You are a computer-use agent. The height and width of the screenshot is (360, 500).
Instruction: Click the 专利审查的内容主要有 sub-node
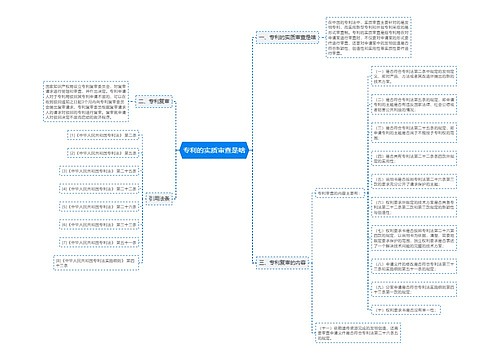pyautogui.click(x=340, y=193)
